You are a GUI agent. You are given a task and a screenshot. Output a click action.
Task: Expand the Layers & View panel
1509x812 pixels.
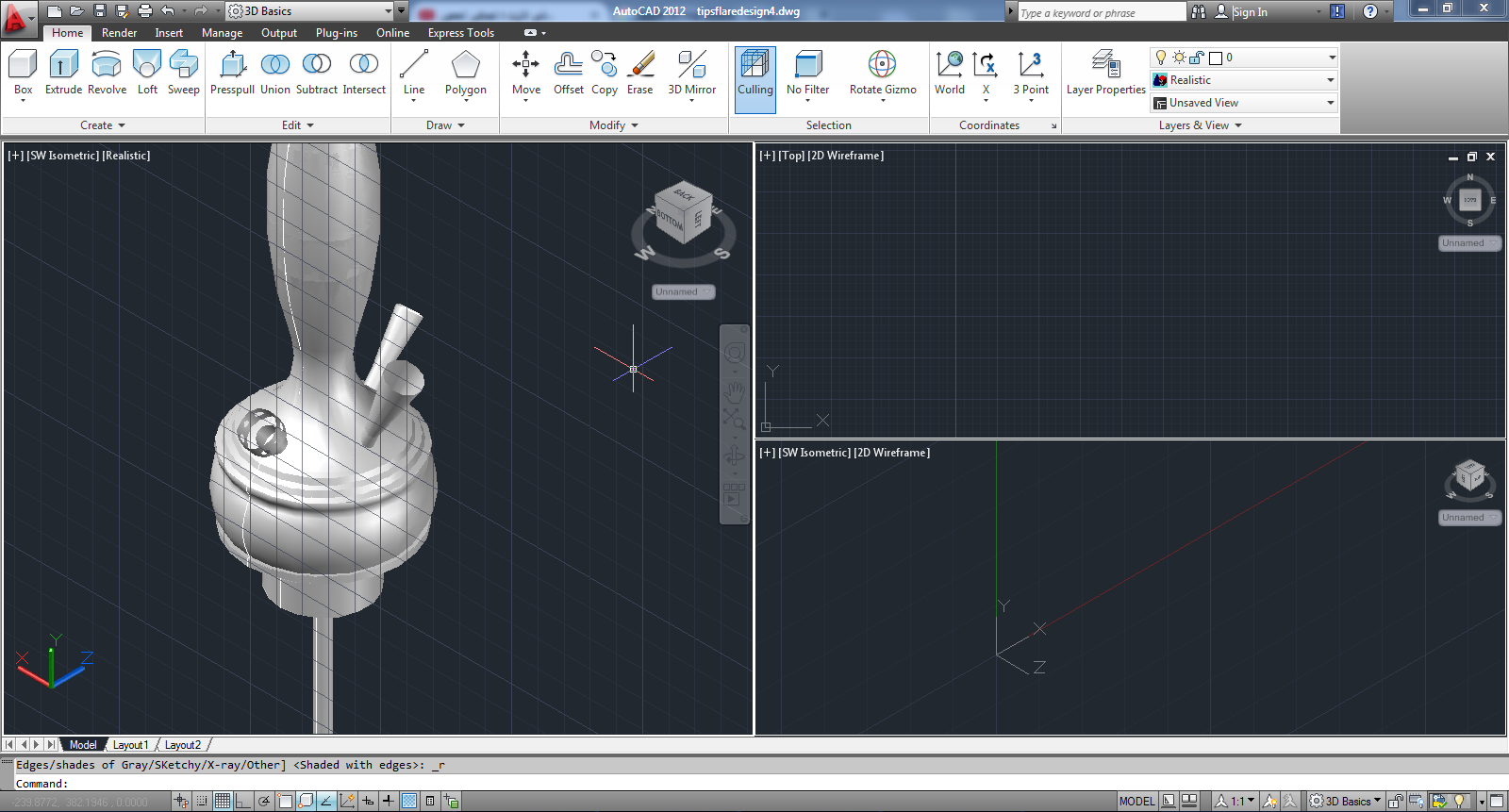tap(1201, 125)
